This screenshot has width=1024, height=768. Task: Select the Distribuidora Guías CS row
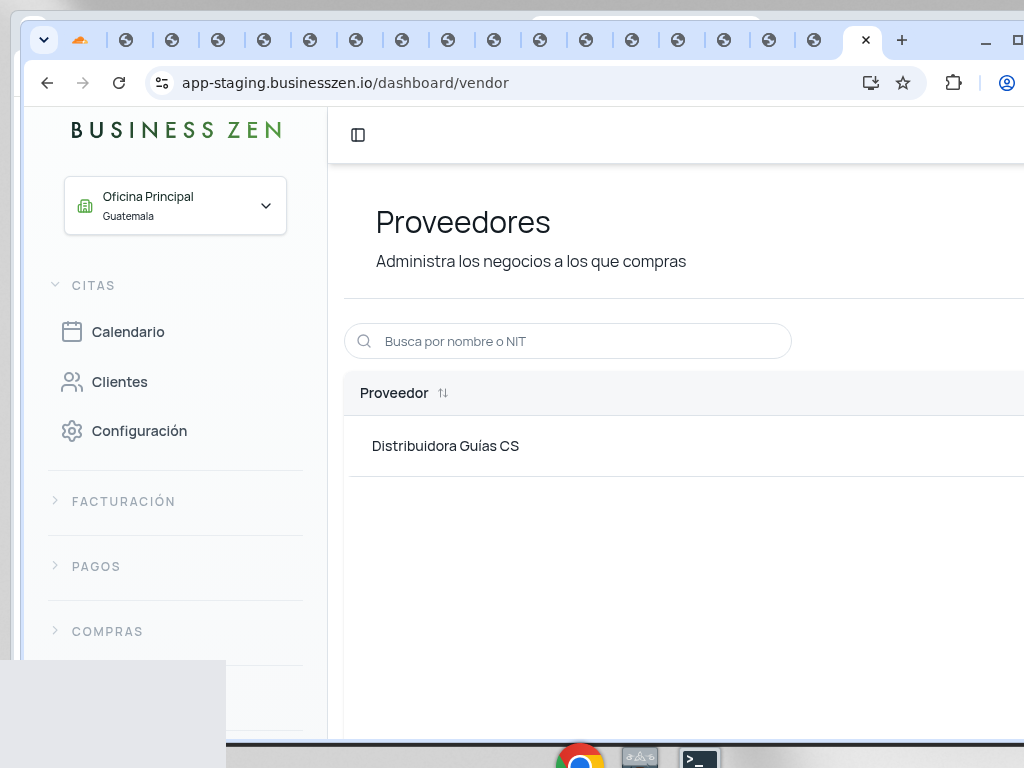[x=686, y=446]
